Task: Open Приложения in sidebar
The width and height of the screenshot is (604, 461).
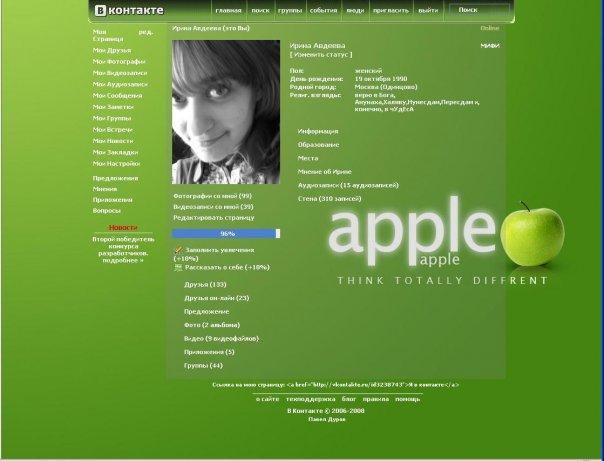Action: click(x=112, y=200)
